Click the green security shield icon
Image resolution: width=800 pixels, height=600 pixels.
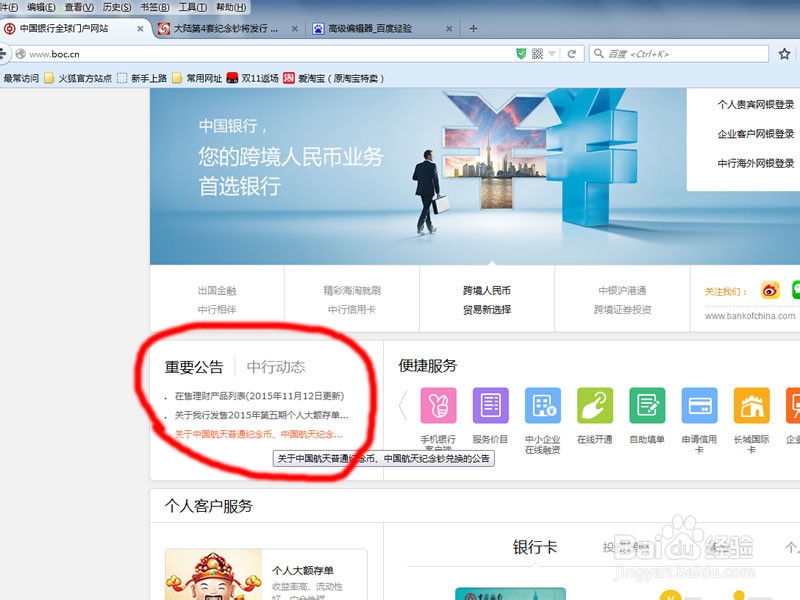click(x=521, y=54)
